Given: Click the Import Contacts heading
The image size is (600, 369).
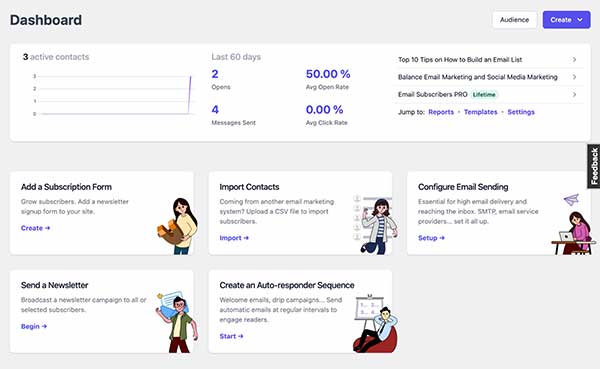Looking at the screenshot, I should pyautogui.click(x=249, y=187).
